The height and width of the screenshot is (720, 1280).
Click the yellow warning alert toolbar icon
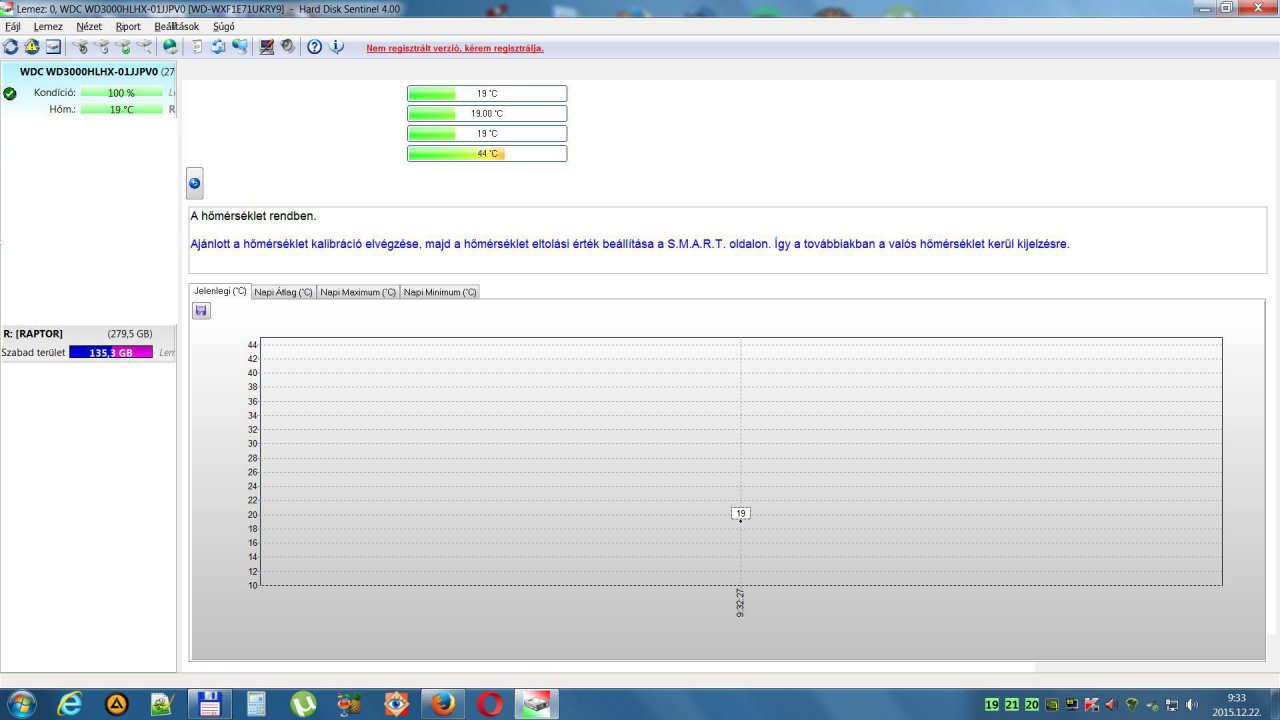32,47
